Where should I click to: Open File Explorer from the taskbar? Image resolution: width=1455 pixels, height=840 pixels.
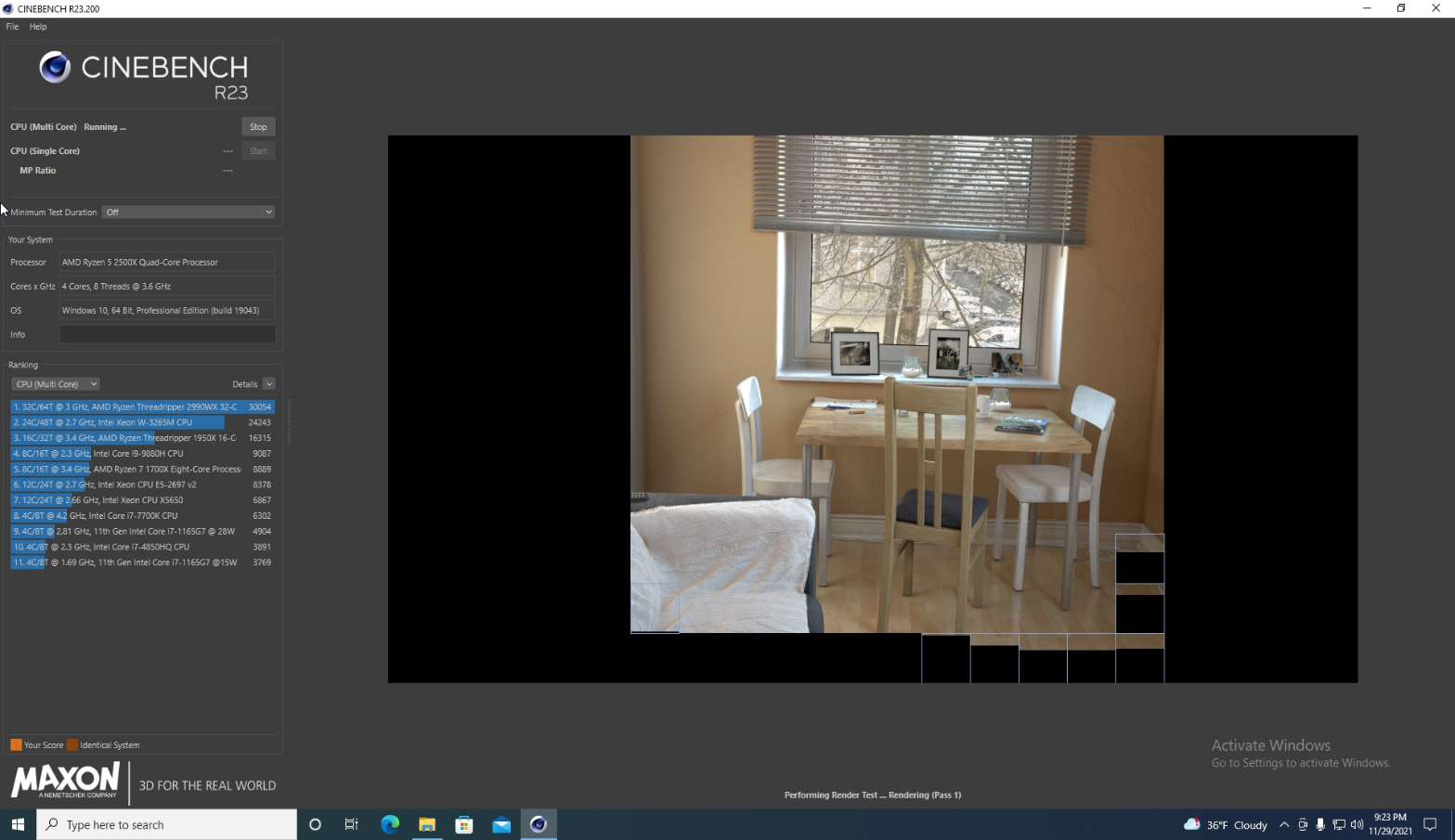(x=427, y=824)
